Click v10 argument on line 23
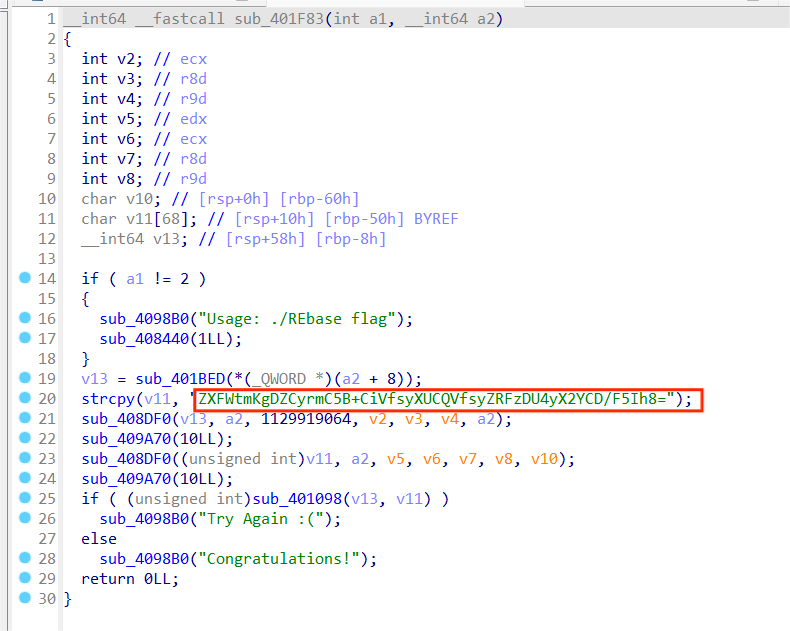 (544, 459)
